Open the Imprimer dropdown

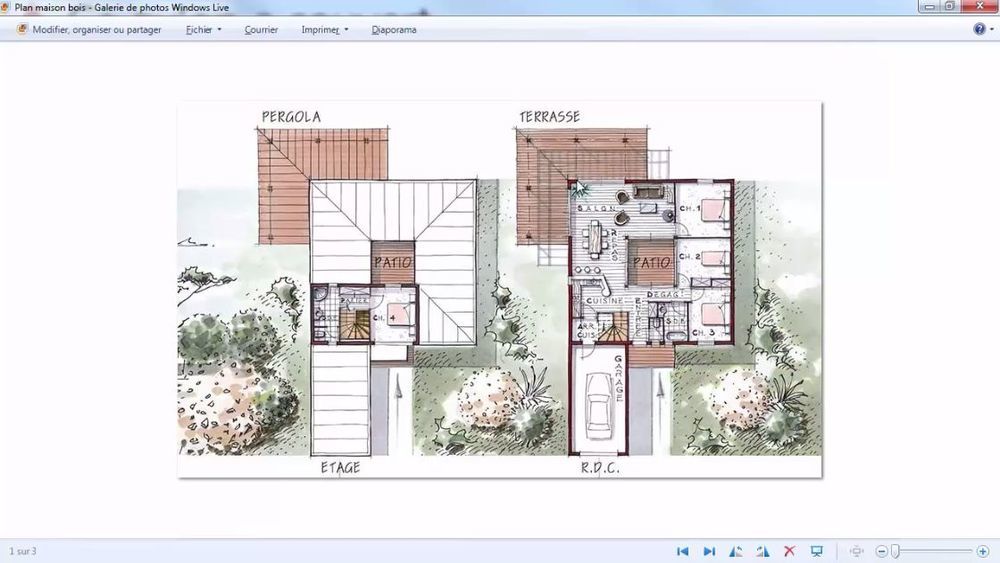(325, 29)
